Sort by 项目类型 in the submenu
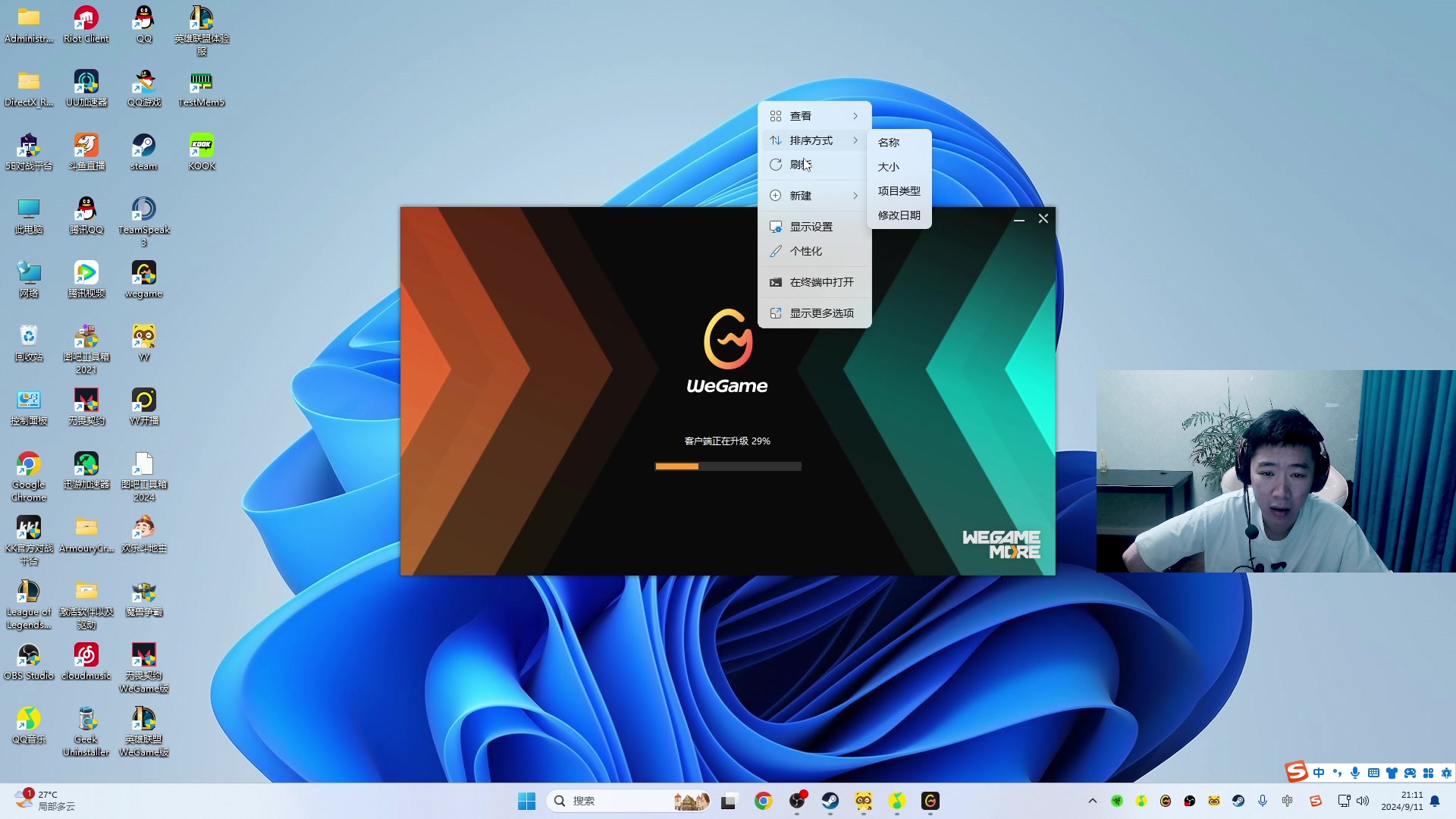 [899, 191]
